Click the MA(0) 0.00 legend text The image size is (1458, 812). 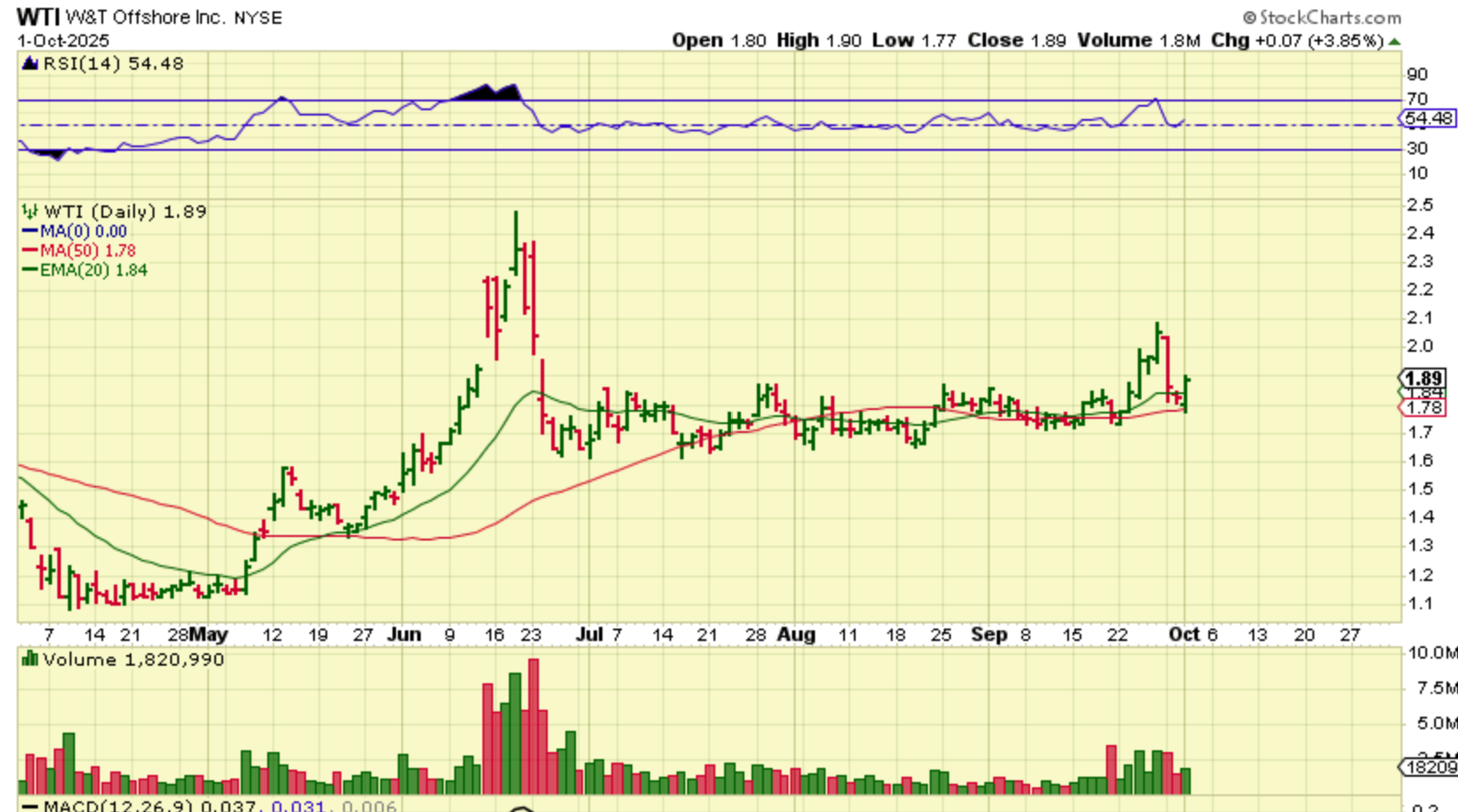(x=83, y=231)
